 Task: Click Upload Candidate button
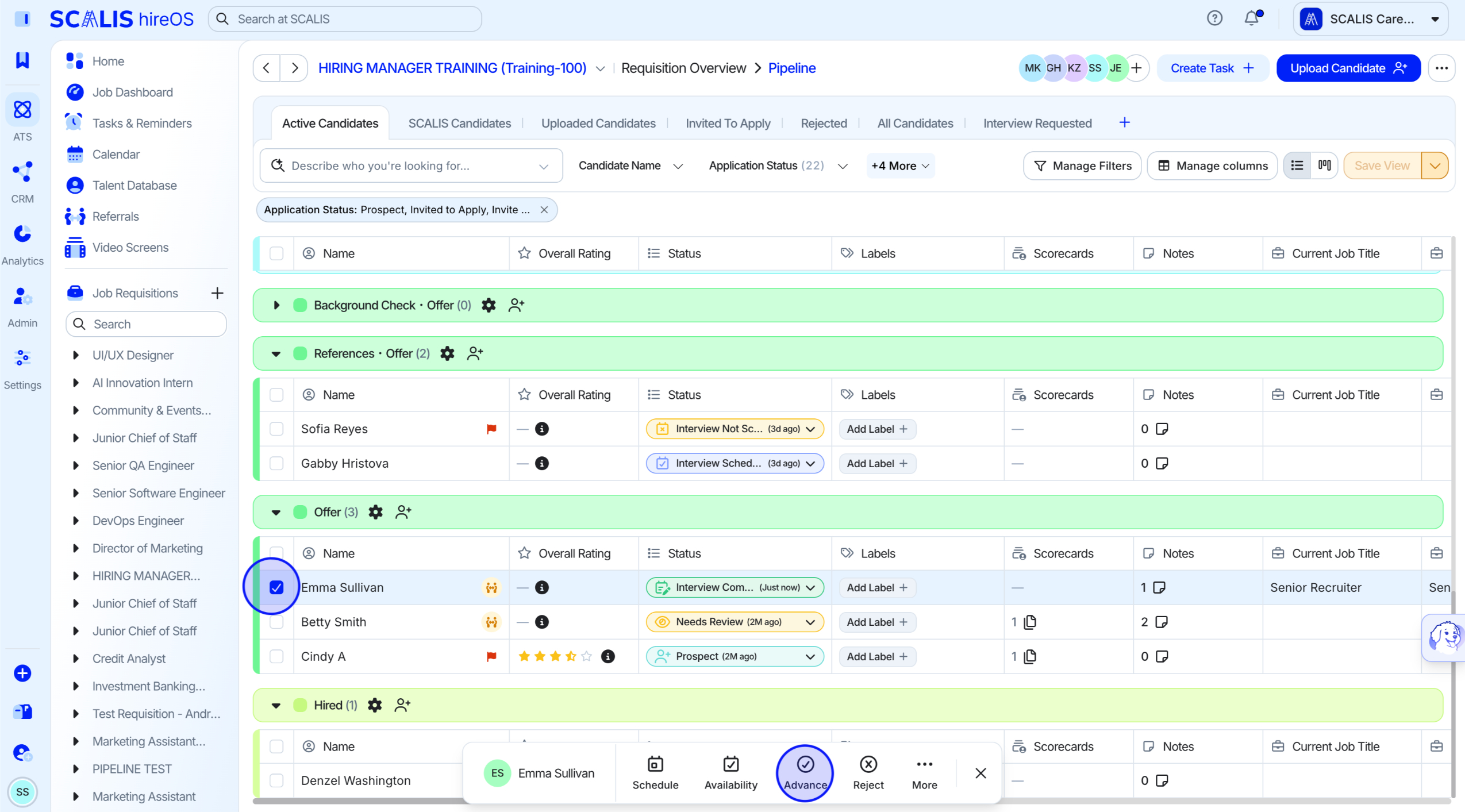coord(1348,68)
